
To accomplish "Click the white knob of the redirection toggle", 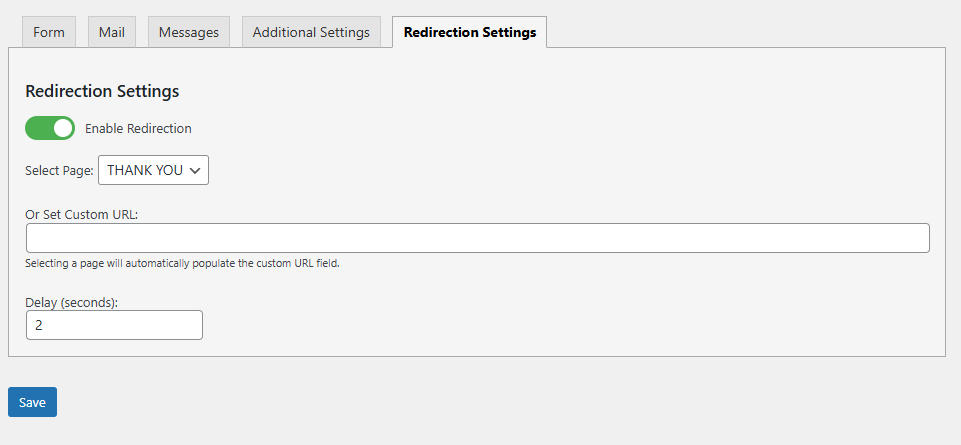I will tap(63, 128).
